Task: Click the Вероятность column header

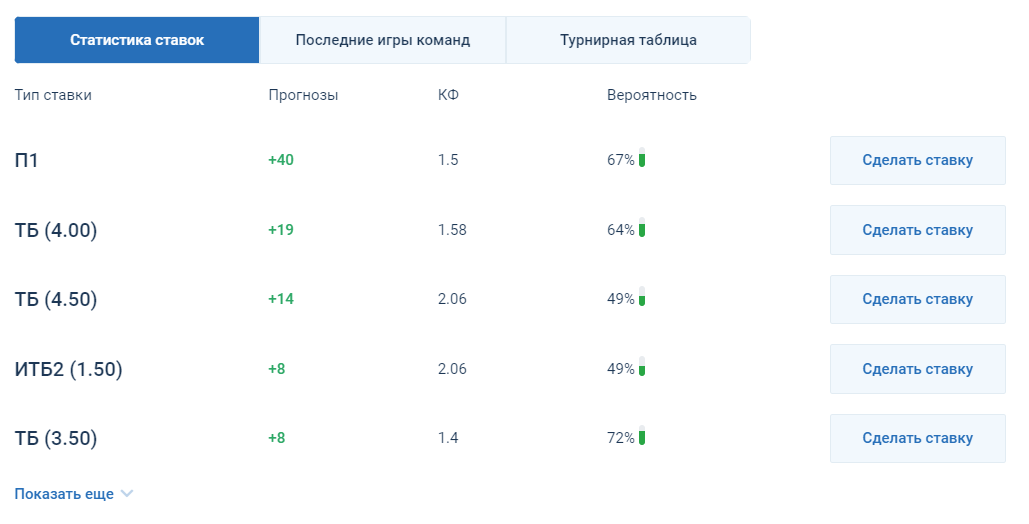Action: coord(652,95)
